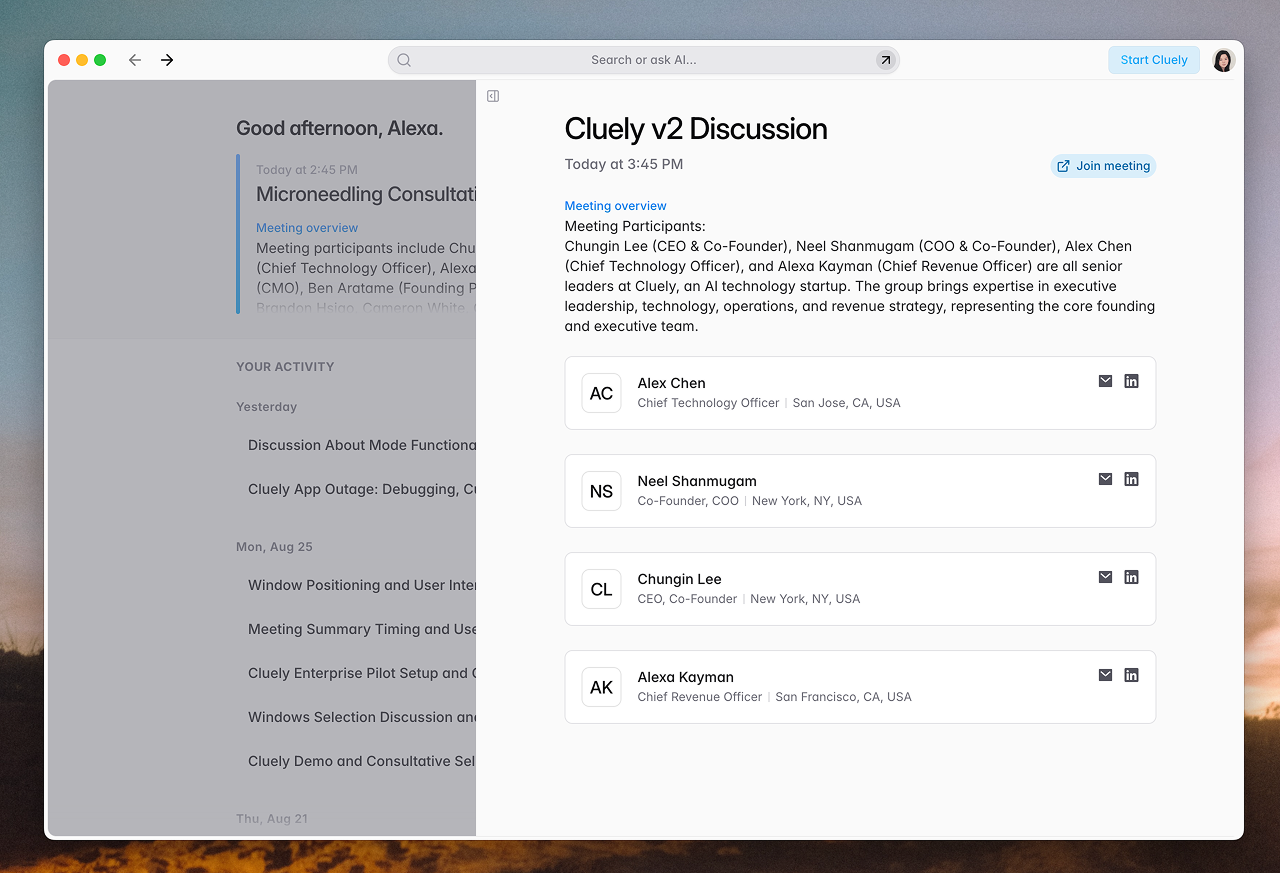The image size is (1280, 873).
Task: Click the Today at 3:45 PM time
Action: (624, 164)
